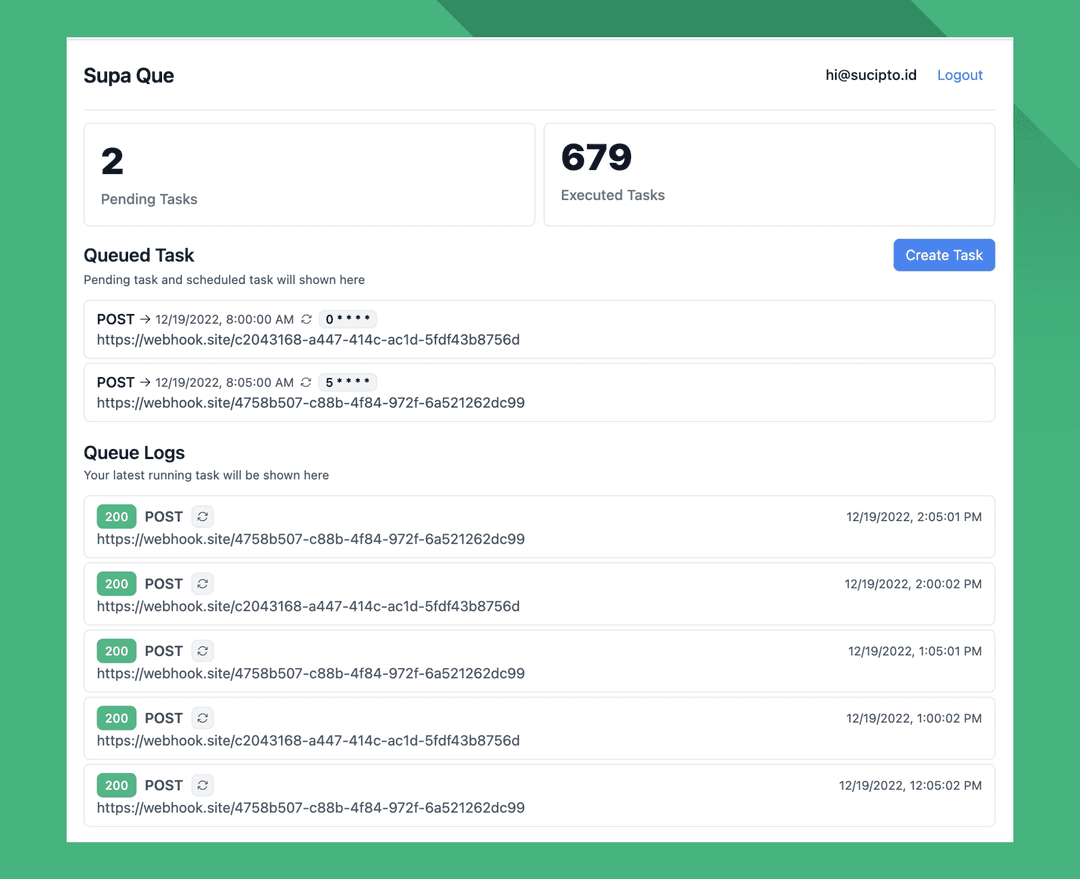
Task: Click the recurrence icon on the 8:05 AM task
Action: click(306, 381)
